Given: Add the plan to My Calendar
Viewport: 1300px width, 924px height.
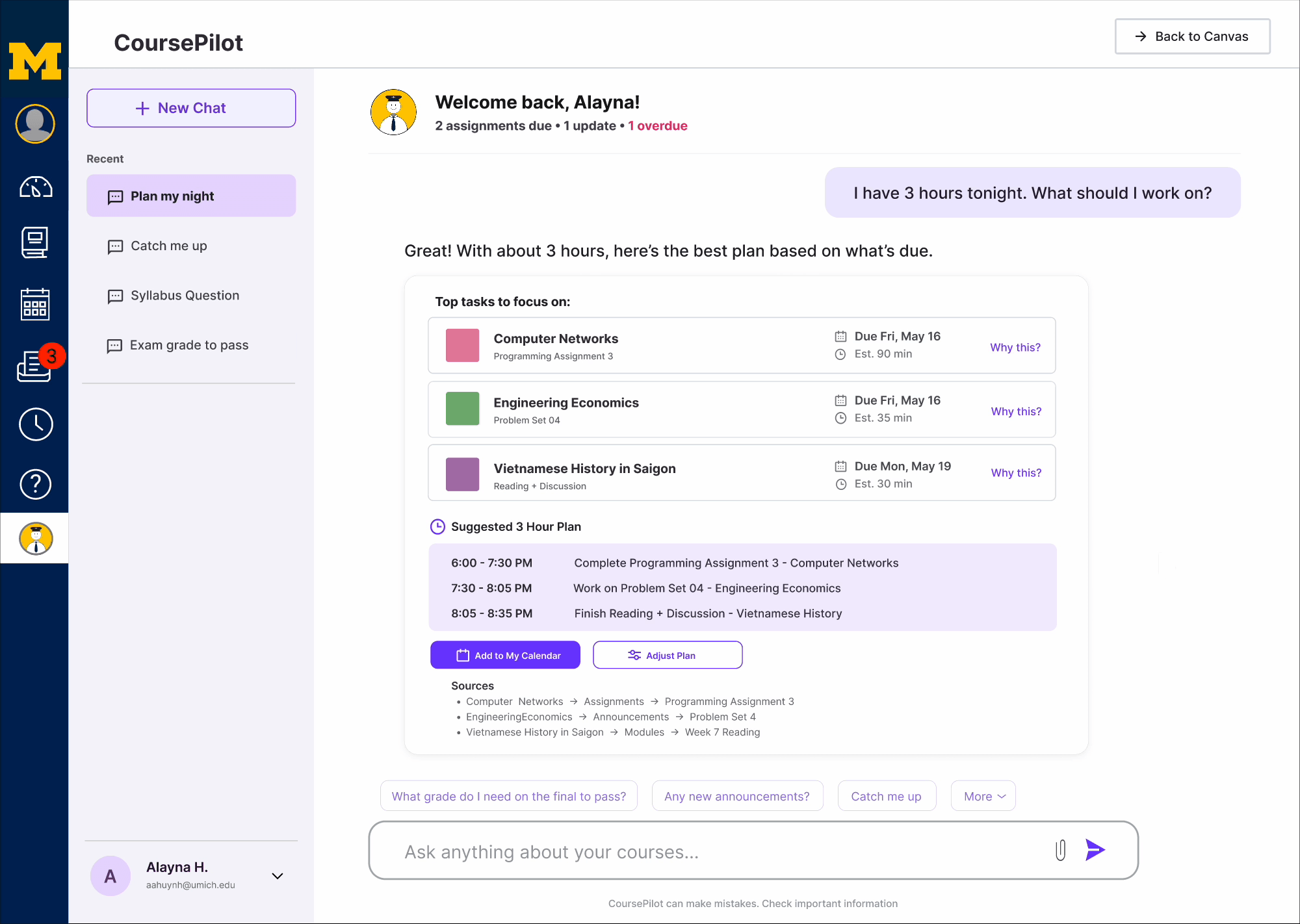Looking at the screenshot, I should pos(505,655).
